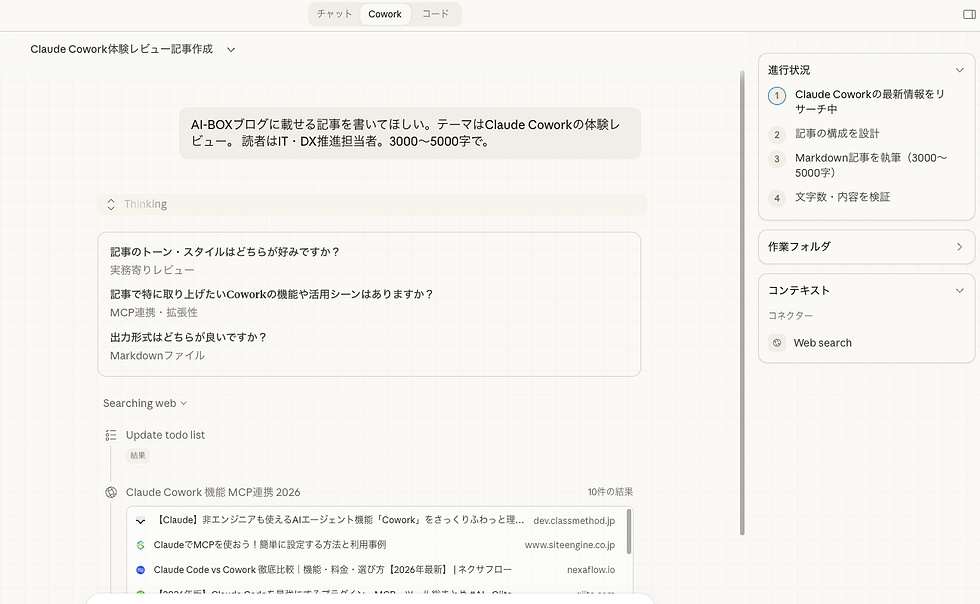
Task: Click the Claude Cowork 機能 MCP連携 2026 query text
Action: coord(212,492)
